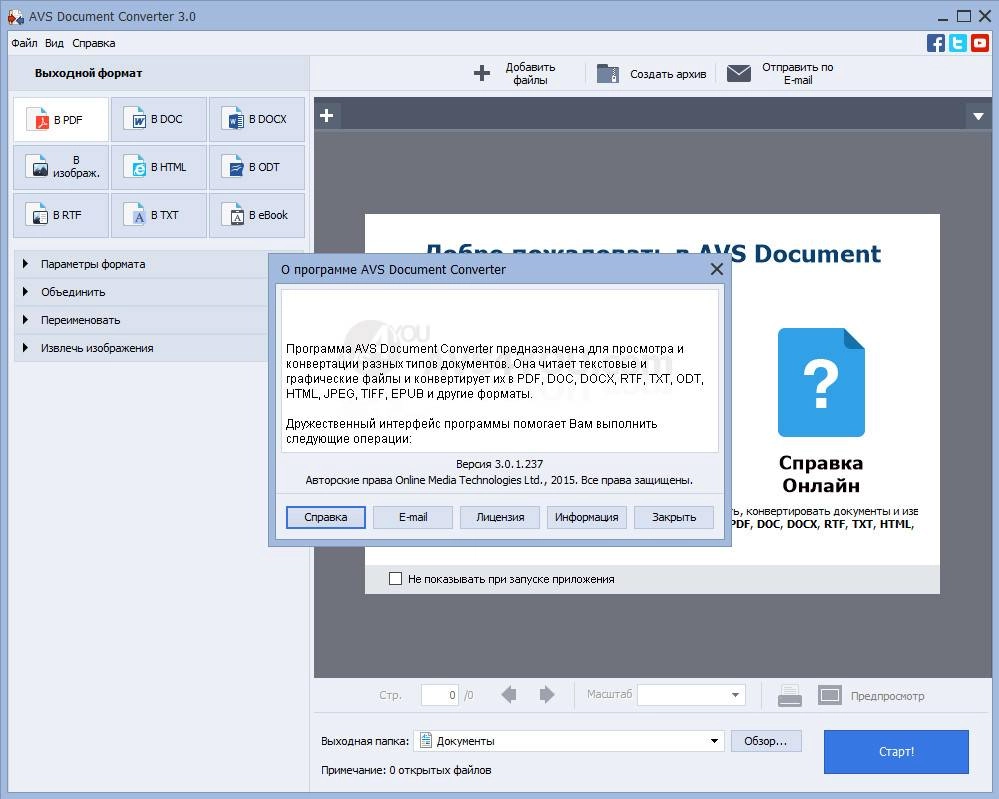999x799 pixels.
Task: Click the printer icon
Action: tap(789, 696)
